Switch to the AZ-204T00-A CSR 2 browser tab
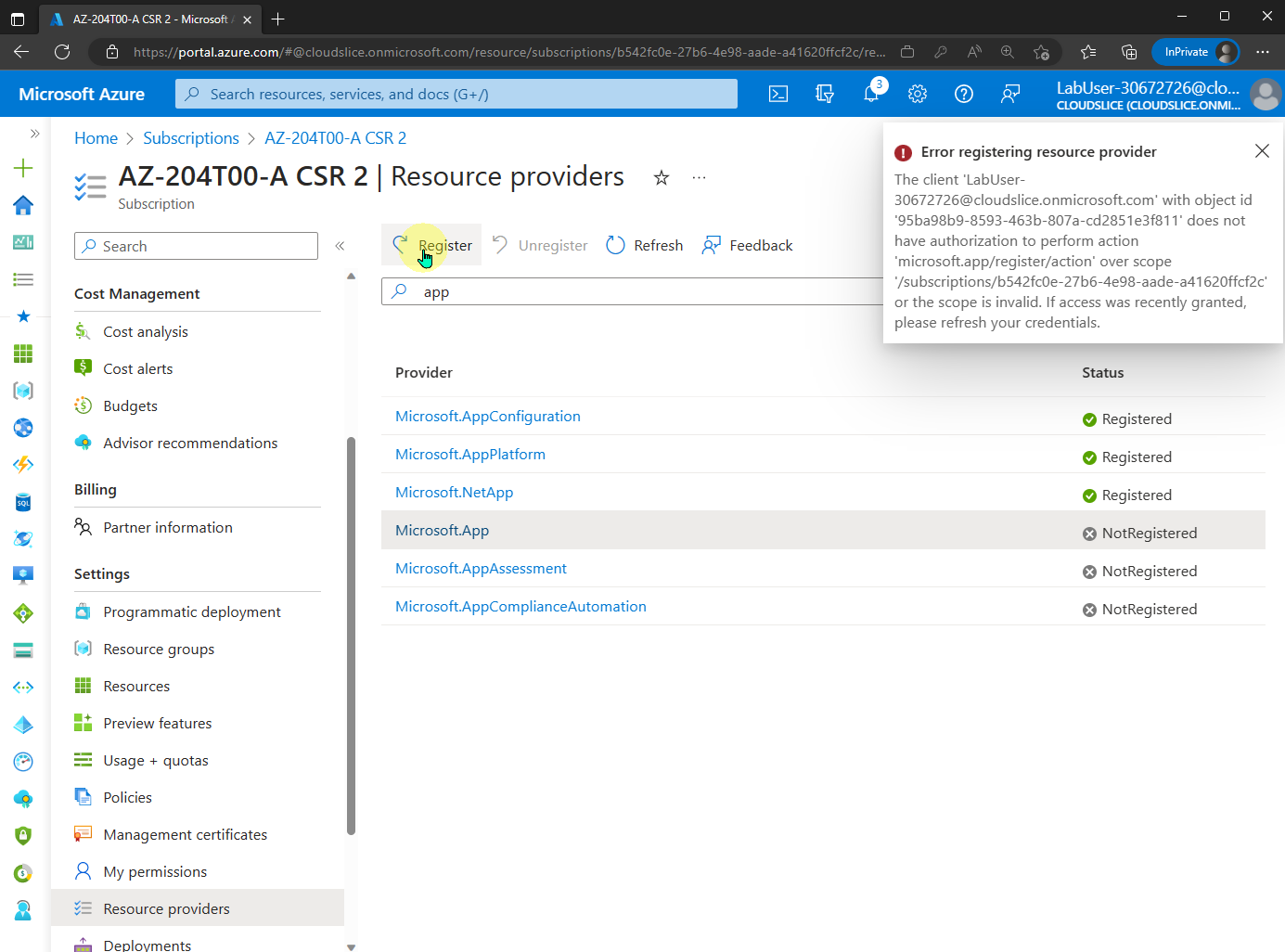 139,19
